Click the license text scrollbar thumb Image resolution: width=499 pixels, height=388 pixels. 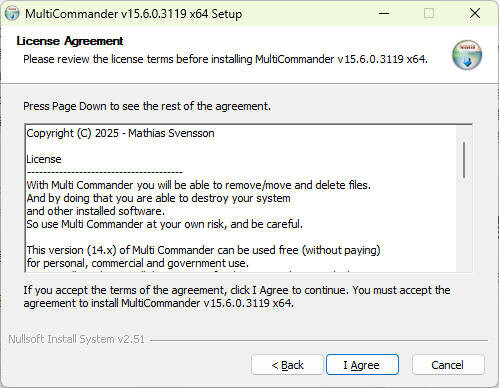click(x=464, y=160)
